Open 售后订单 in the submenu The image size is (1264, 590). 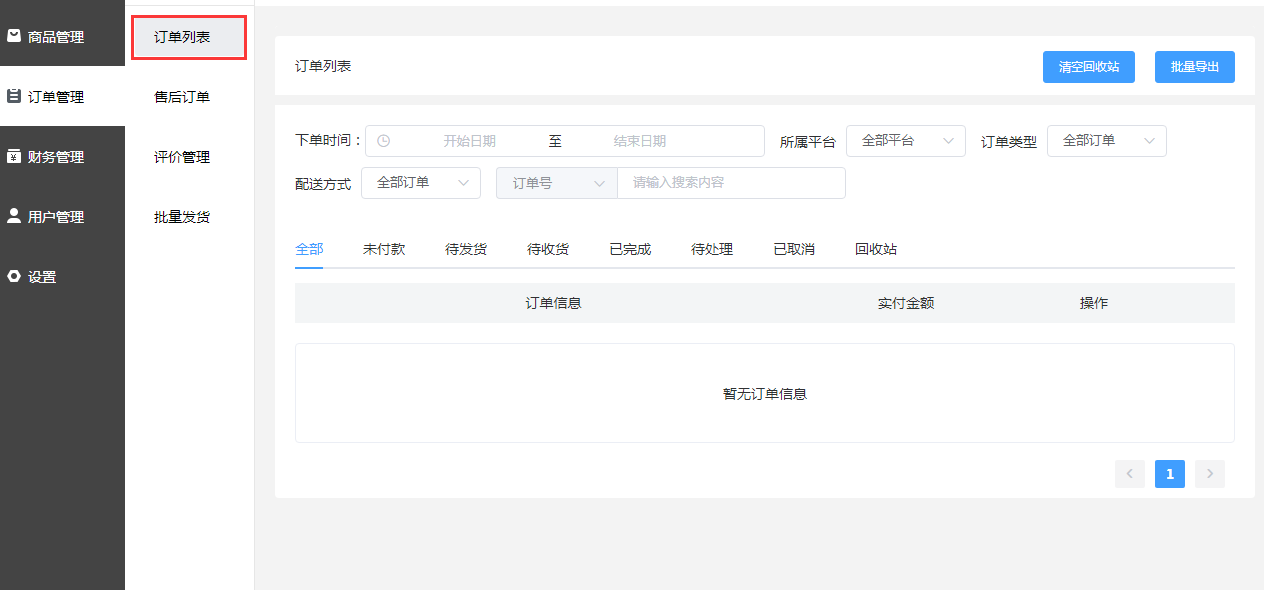tap(182, 97)
